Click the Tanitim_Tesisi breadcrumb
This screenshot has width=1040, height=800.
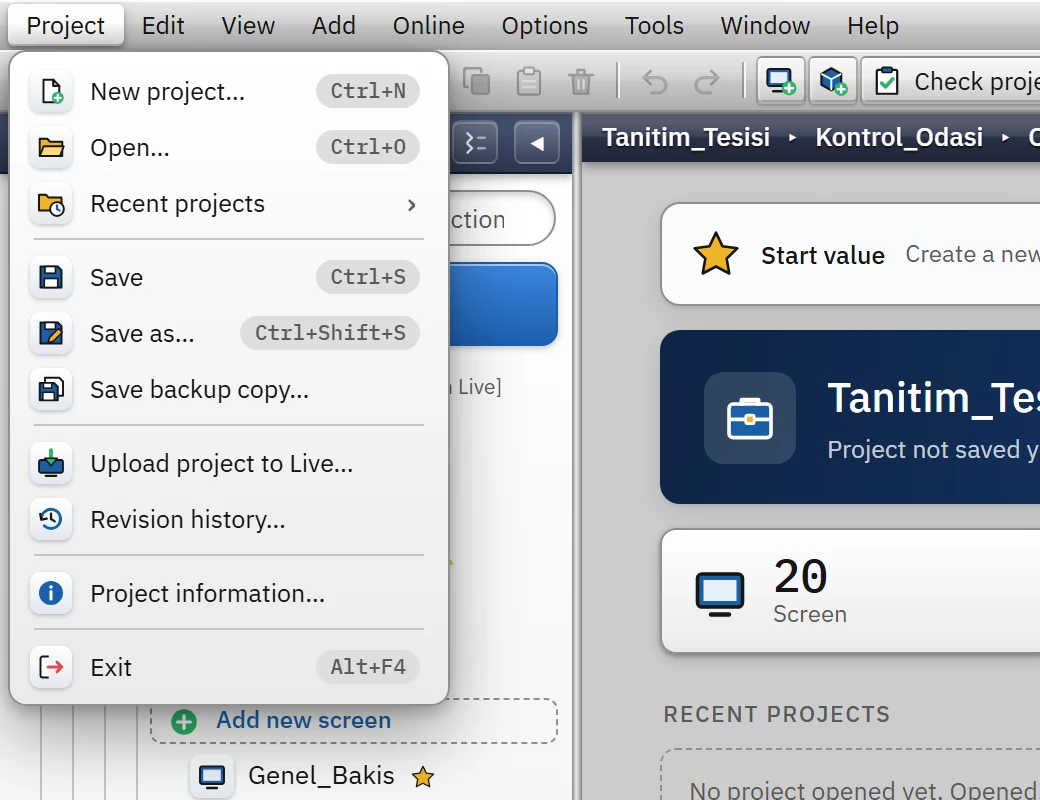tap(686, 137)
